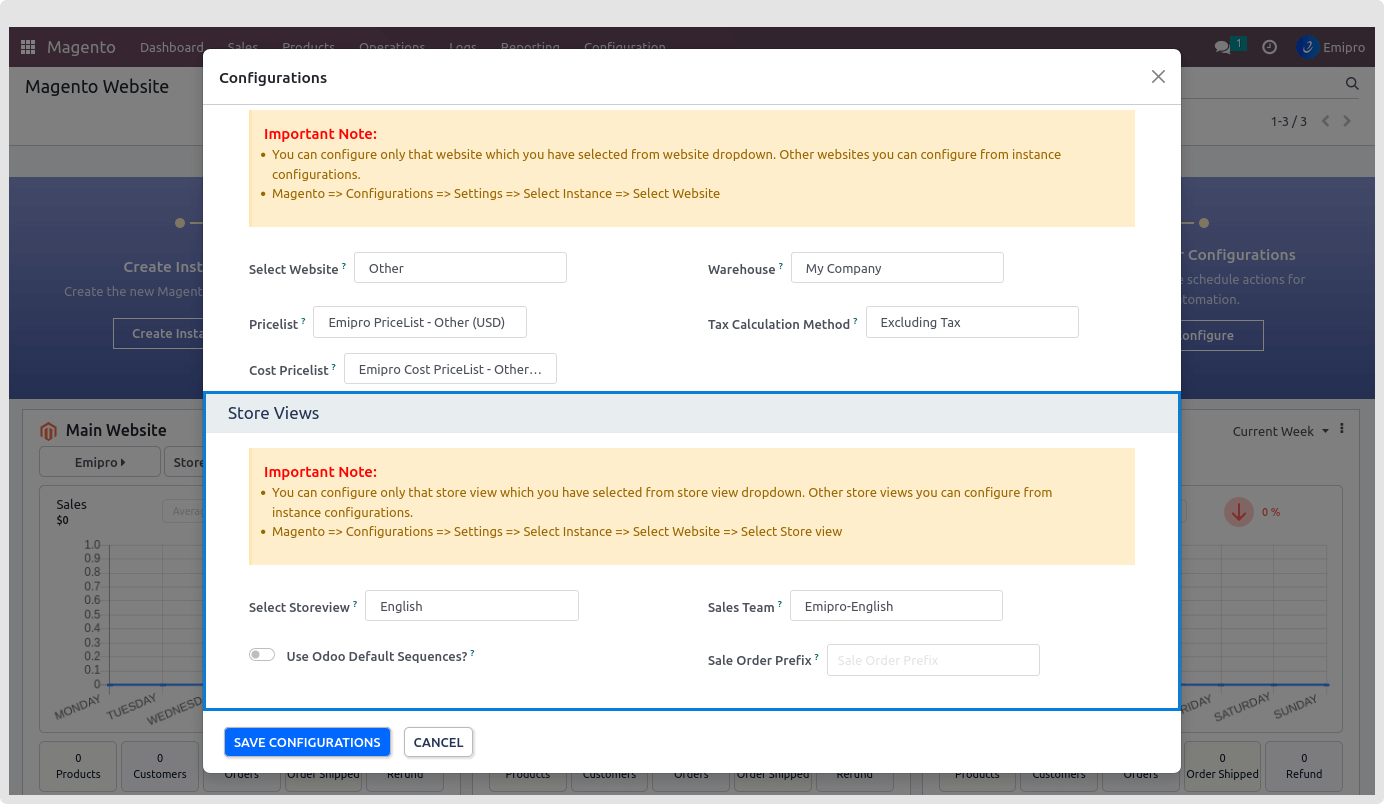Focus the Sale Order Prefix field
The width and height of the screenshot is (1384, 804).
[932, 660]
